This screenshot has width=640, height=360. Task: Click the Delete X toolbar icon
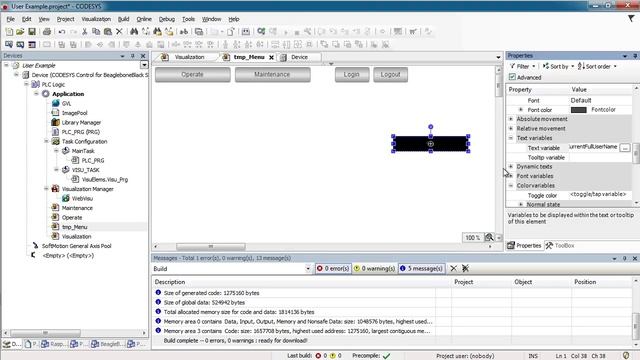pos(119,32)
